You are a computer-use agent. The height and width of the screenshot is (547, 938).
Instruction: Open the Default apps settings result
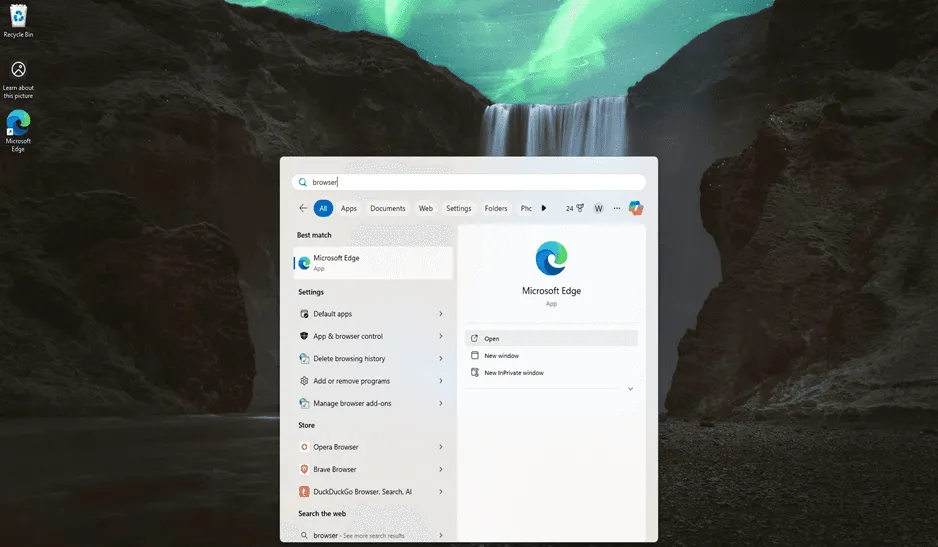click(373, 314)
